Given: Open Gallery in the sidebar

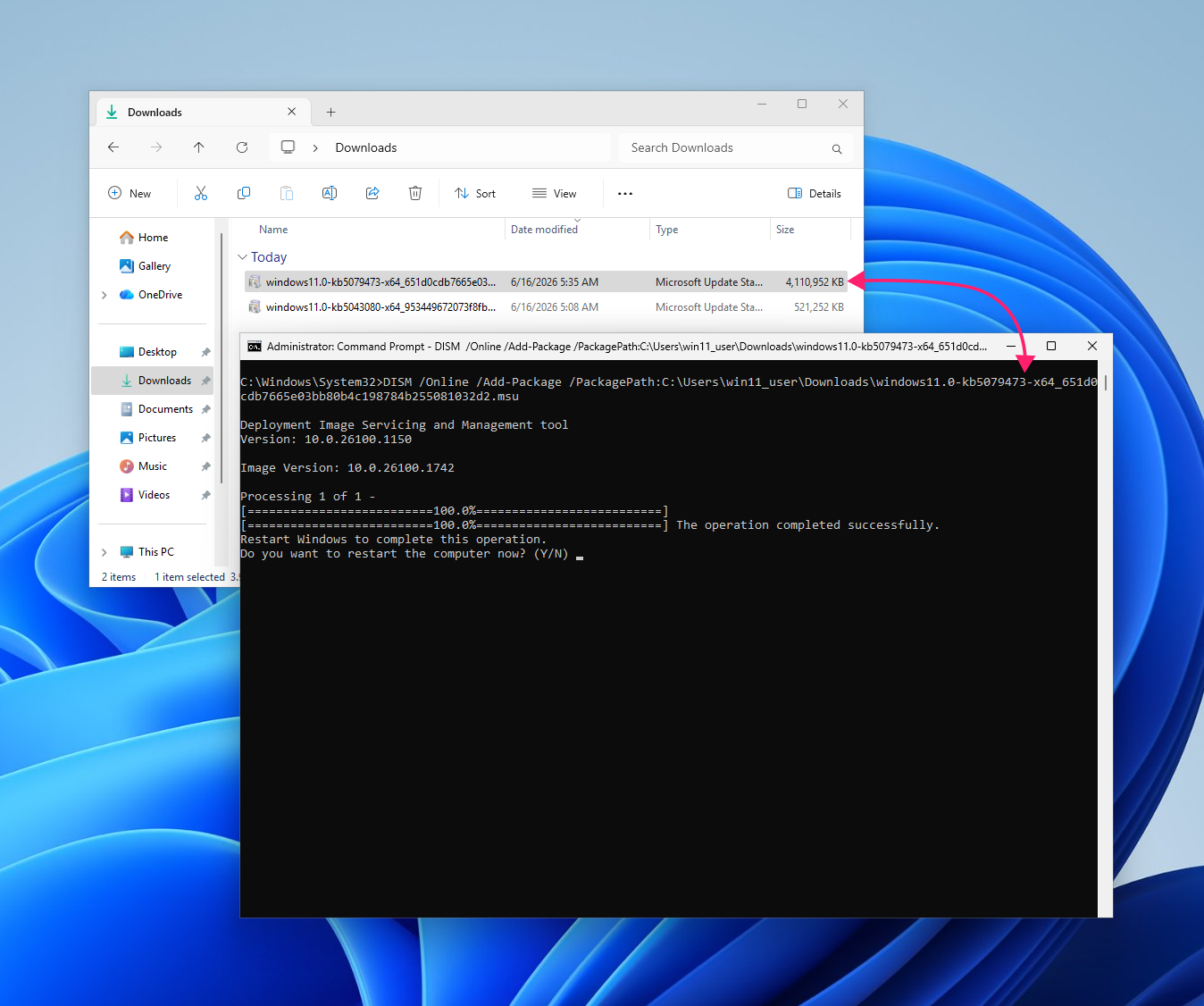Looking at the screenshot, I should (x=153, y=266).
